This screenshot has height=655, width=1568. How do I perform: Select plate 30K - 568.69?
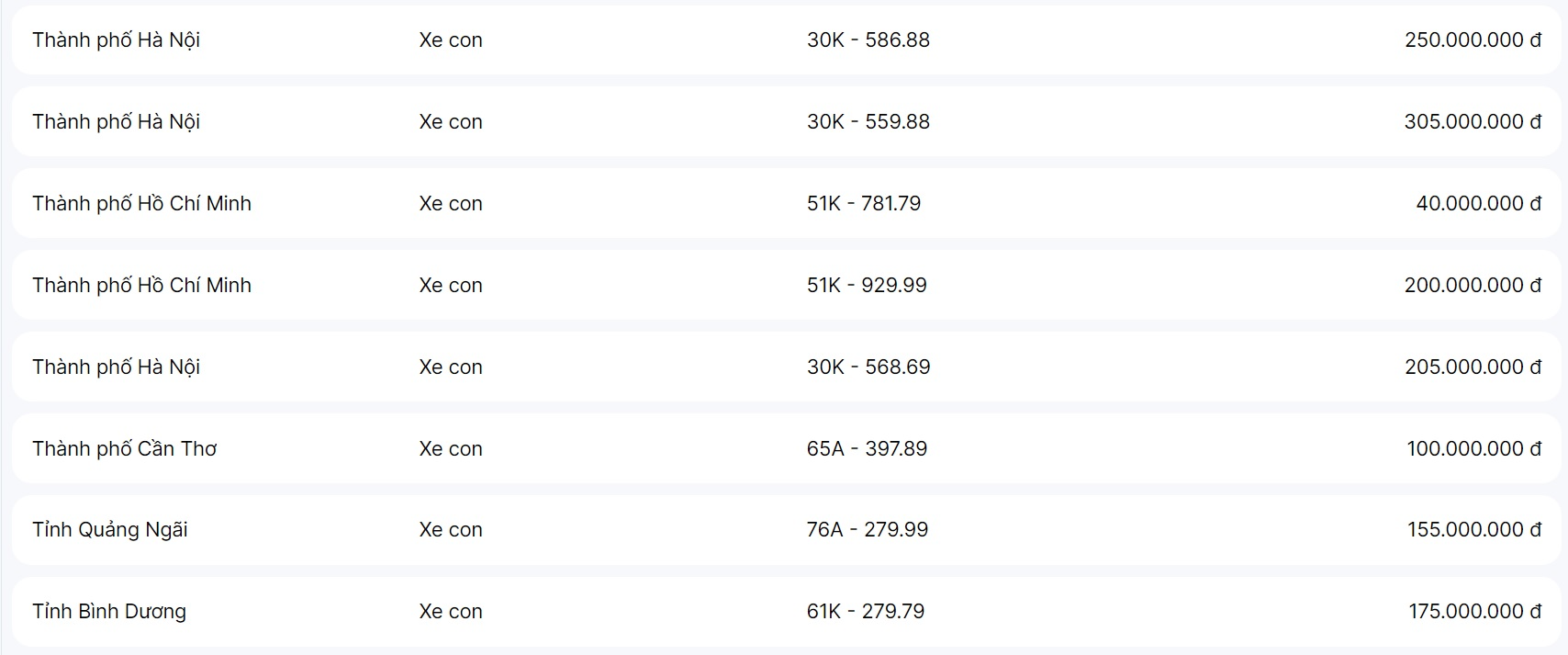point(868,367)
